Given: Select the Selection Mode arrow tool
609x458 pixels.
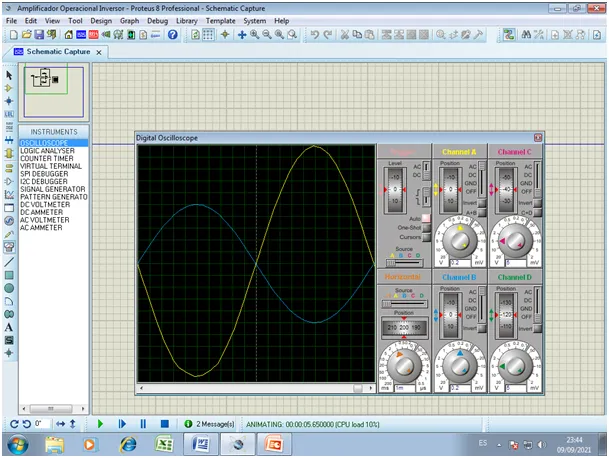Looking at the screenshot, I should coord(9,75).
